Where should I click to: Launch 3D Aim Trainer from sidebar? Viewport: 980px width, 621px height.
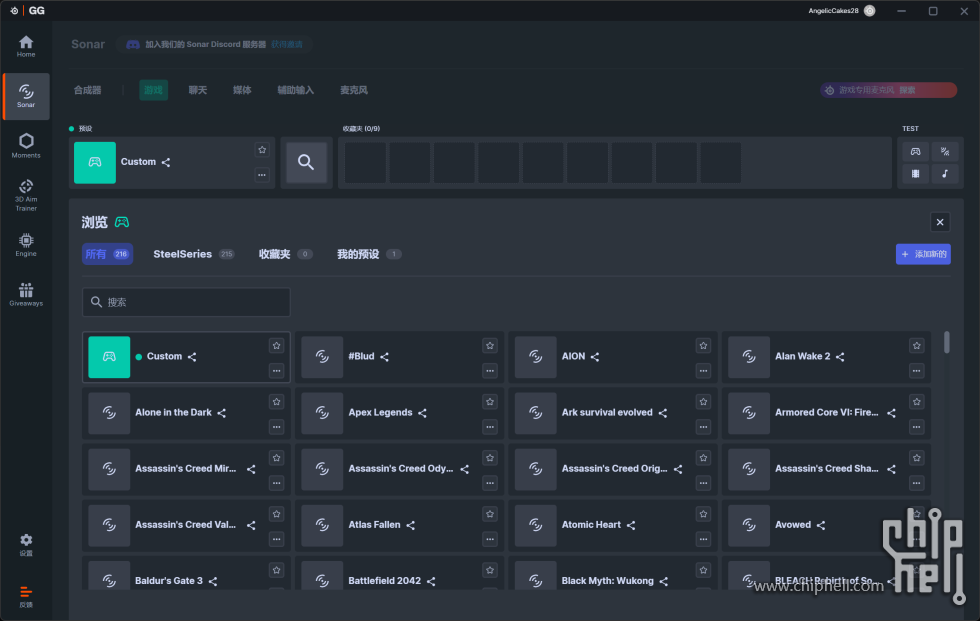(x=26, y=195)
